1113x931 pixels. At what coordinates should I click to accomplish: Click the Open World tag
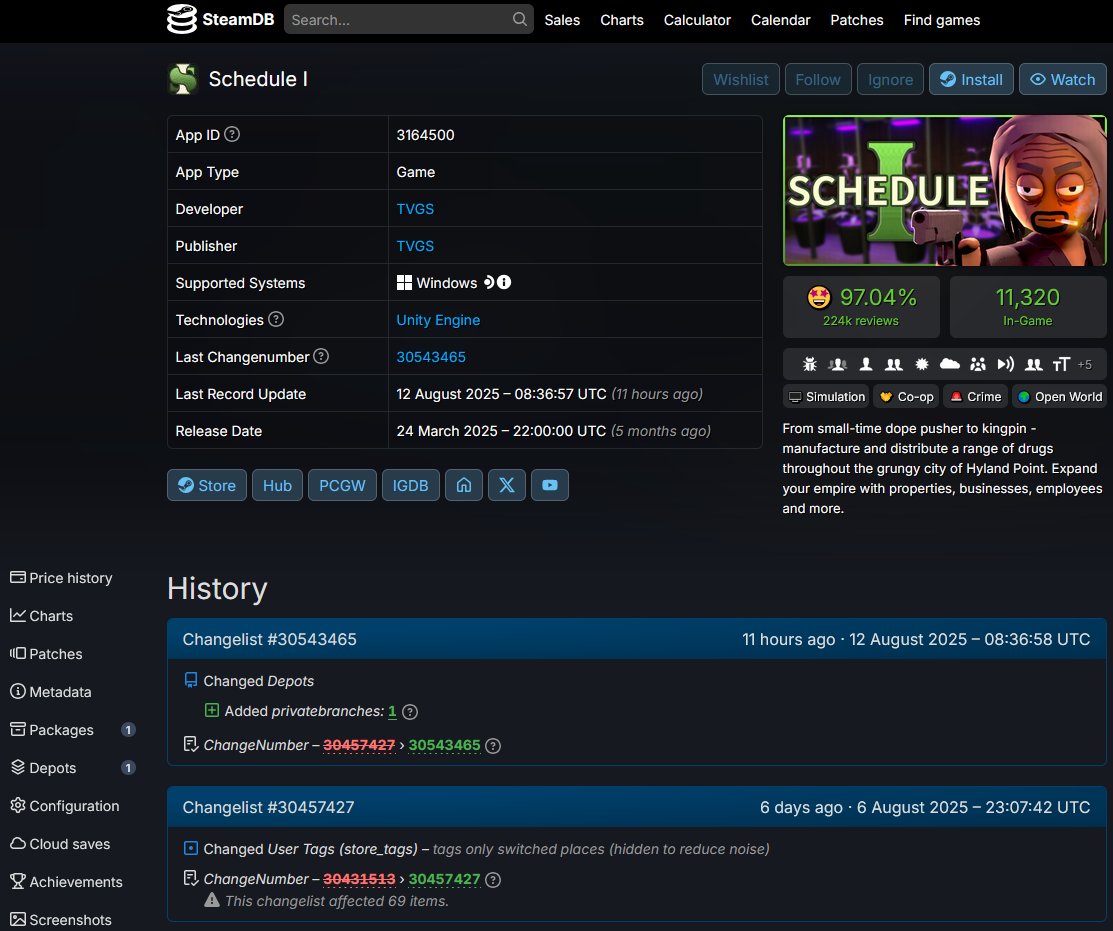coord(1059,397)
